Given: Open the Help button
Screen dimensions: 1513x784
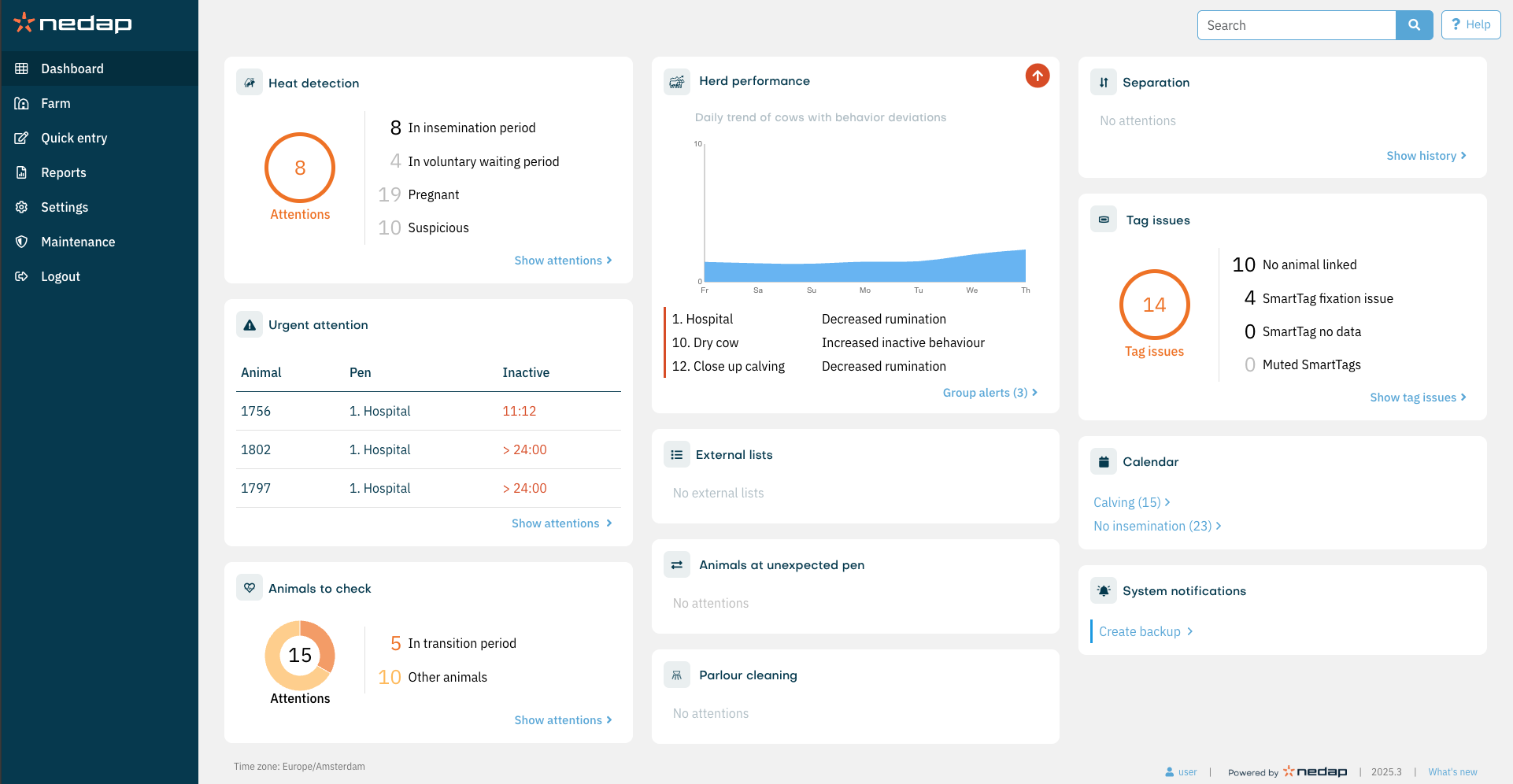Looking at the screenshot, I should [x=1470, y=25].
